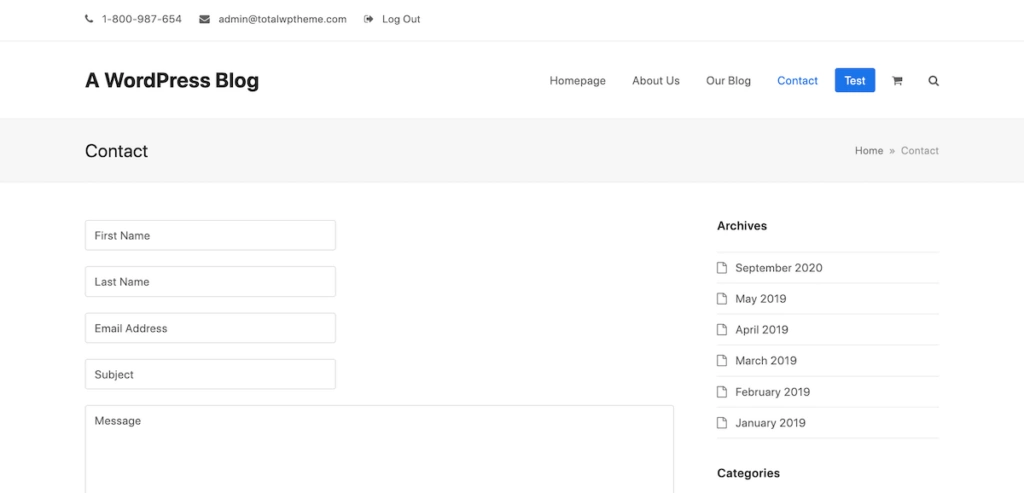Focus the First Name field
Screen dimensions: 1024x493
[210, 236]
